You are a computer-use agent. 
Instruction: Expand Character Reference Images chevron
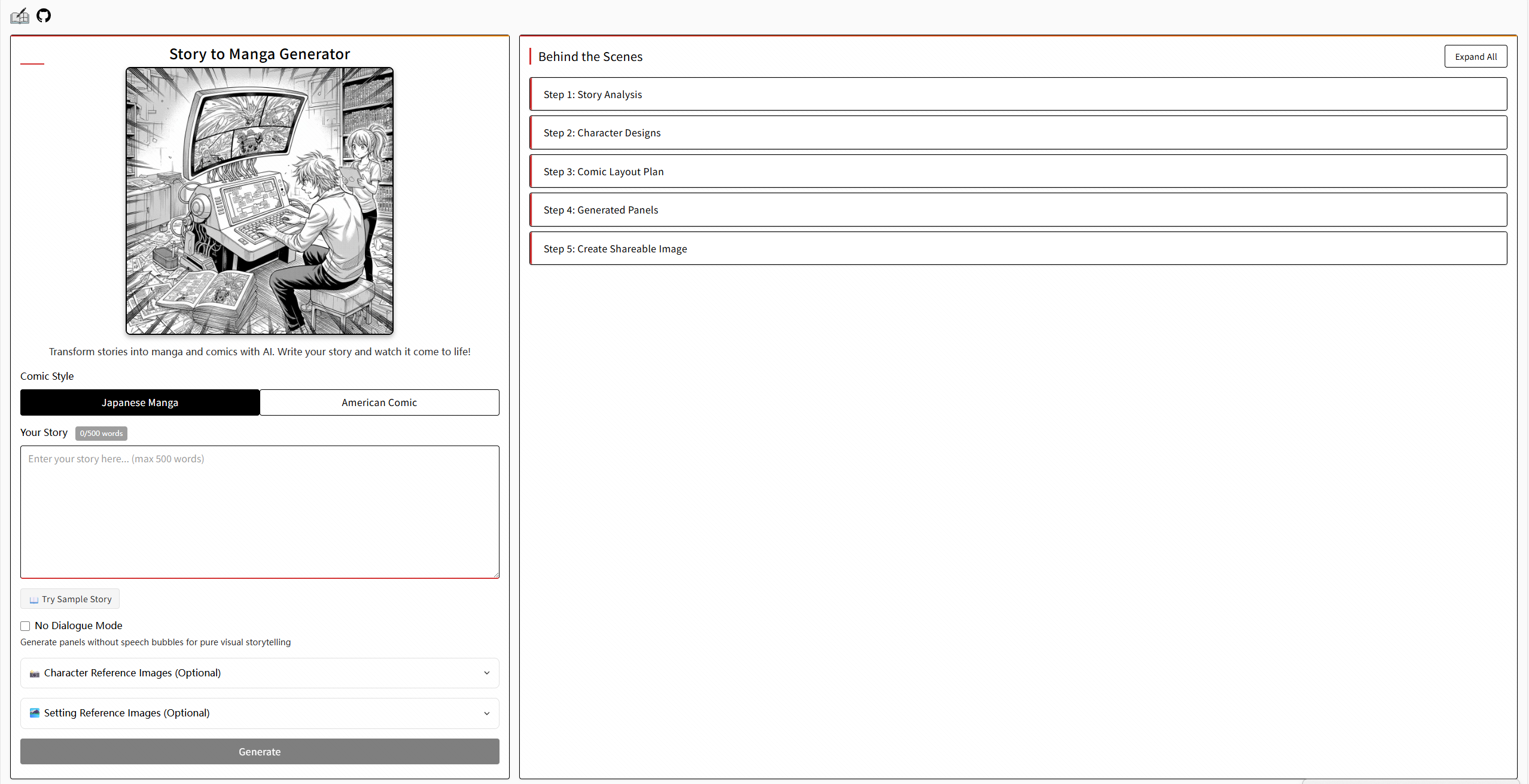tap(486, 673)
